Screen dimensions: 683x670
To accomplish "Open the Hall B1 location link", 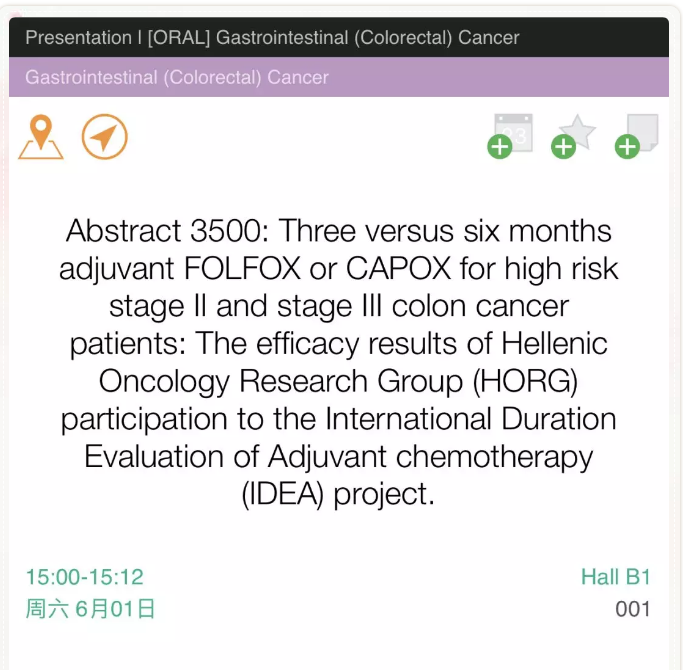I will click(x=616, y=577).
